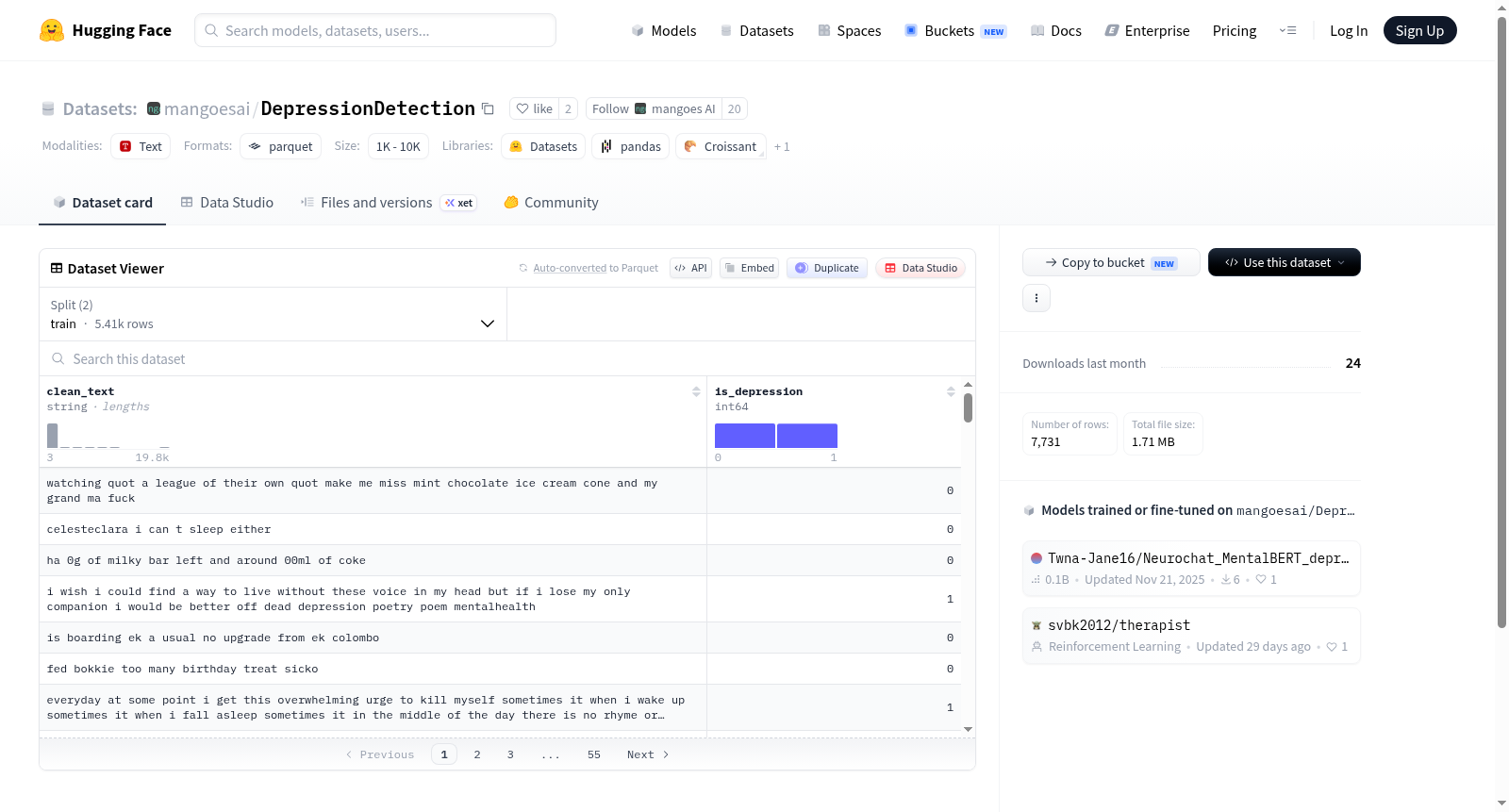
Task: Click the Datasets breadcrumb icon
Action: [x=48, y=108]
